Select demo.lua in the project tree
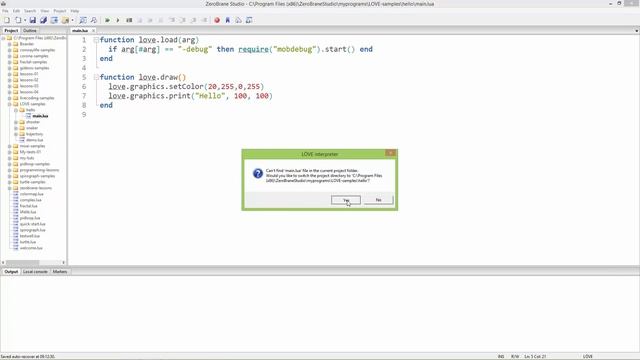 click(x=34, y=140)
